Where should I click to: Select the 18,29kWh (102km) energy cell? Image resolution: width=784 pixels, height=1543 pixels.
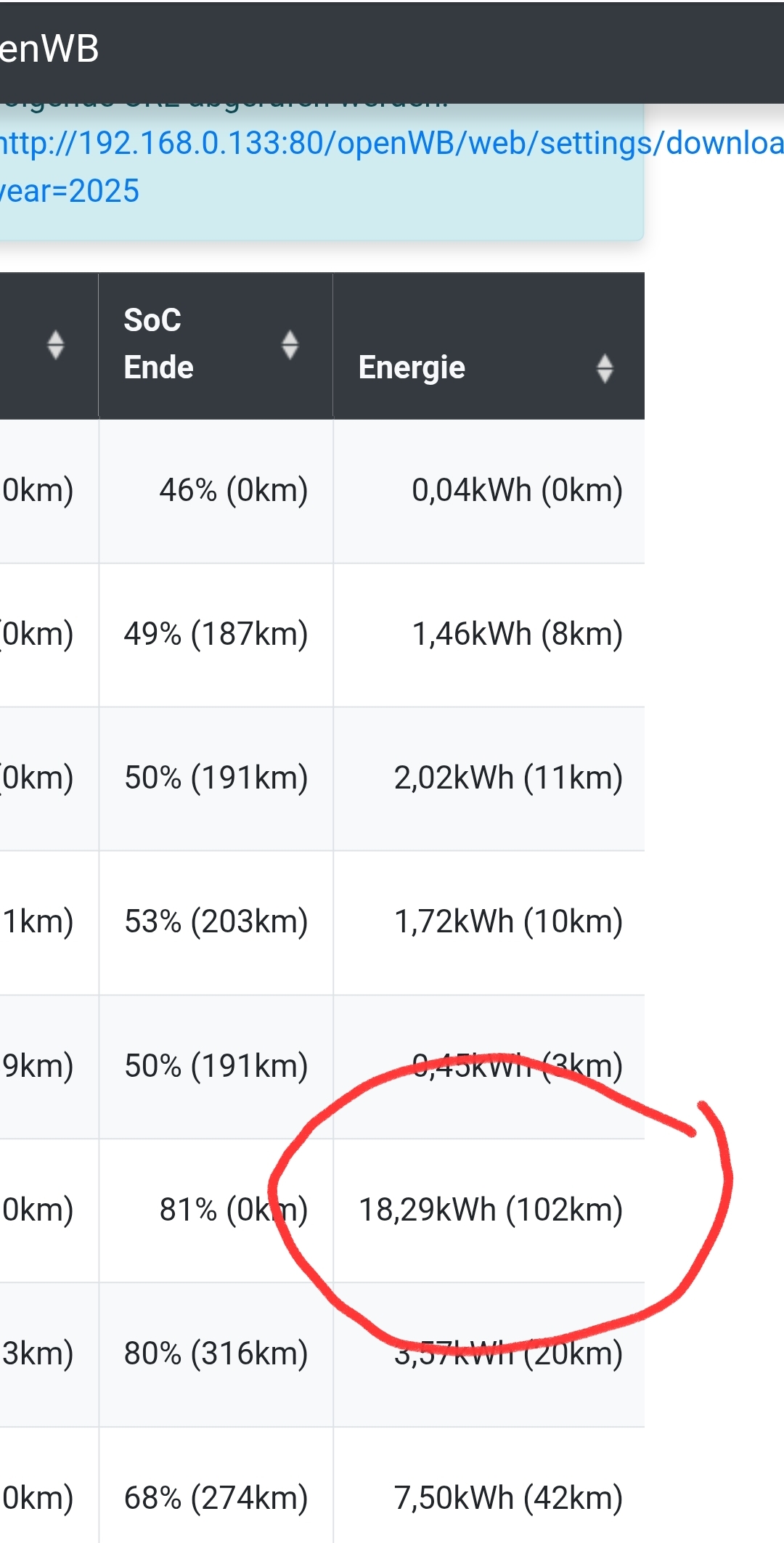click(491, 1210)
